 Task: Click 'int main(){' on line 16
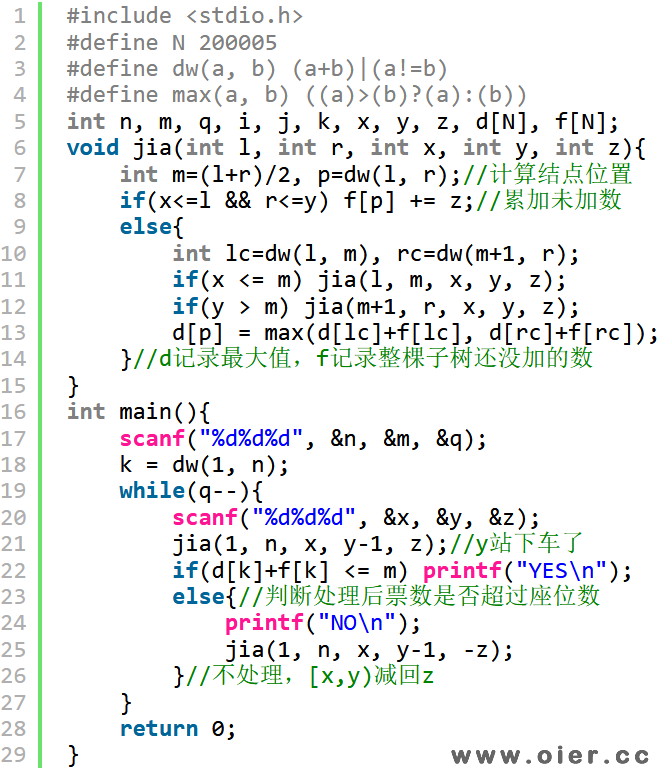[x=138, y=412]
